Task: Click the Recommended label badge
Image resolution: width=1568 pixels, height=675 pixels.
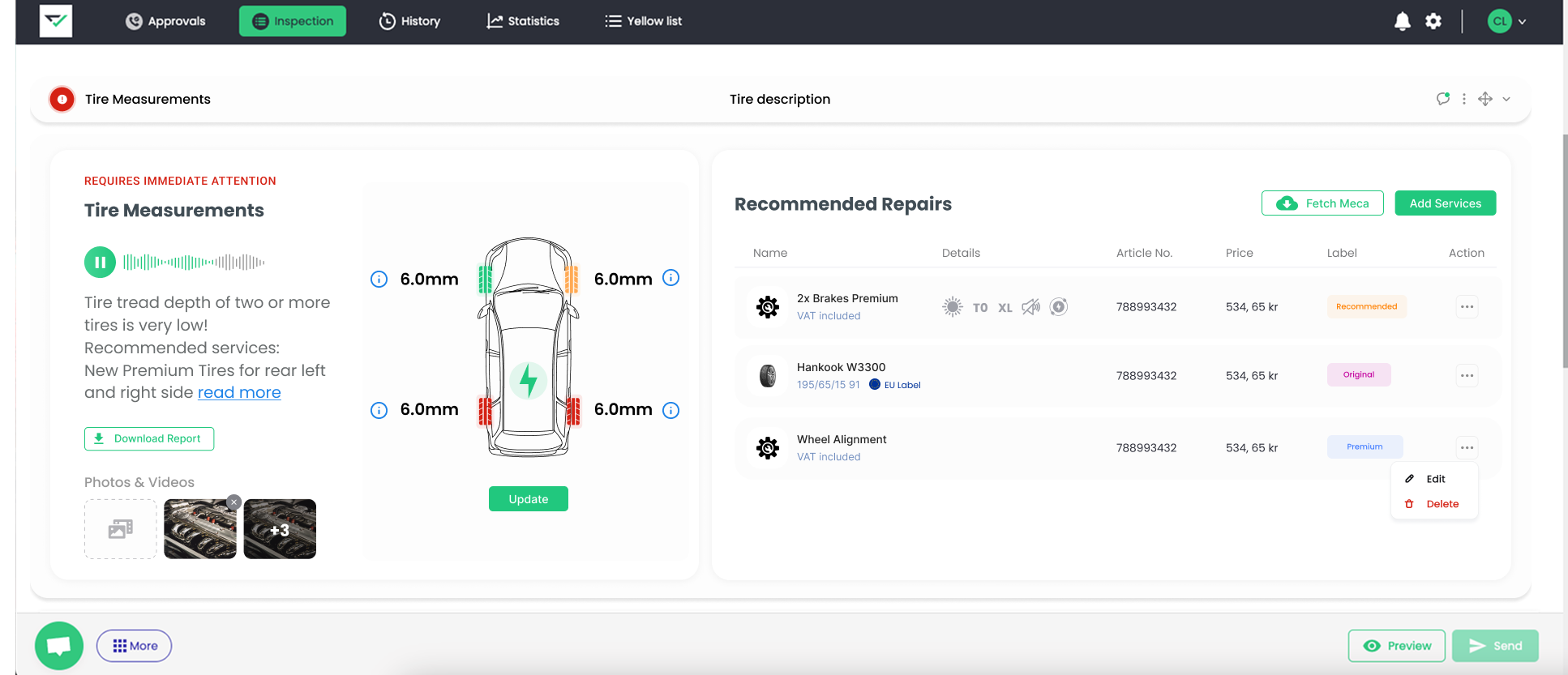Action: [1366, 306]
